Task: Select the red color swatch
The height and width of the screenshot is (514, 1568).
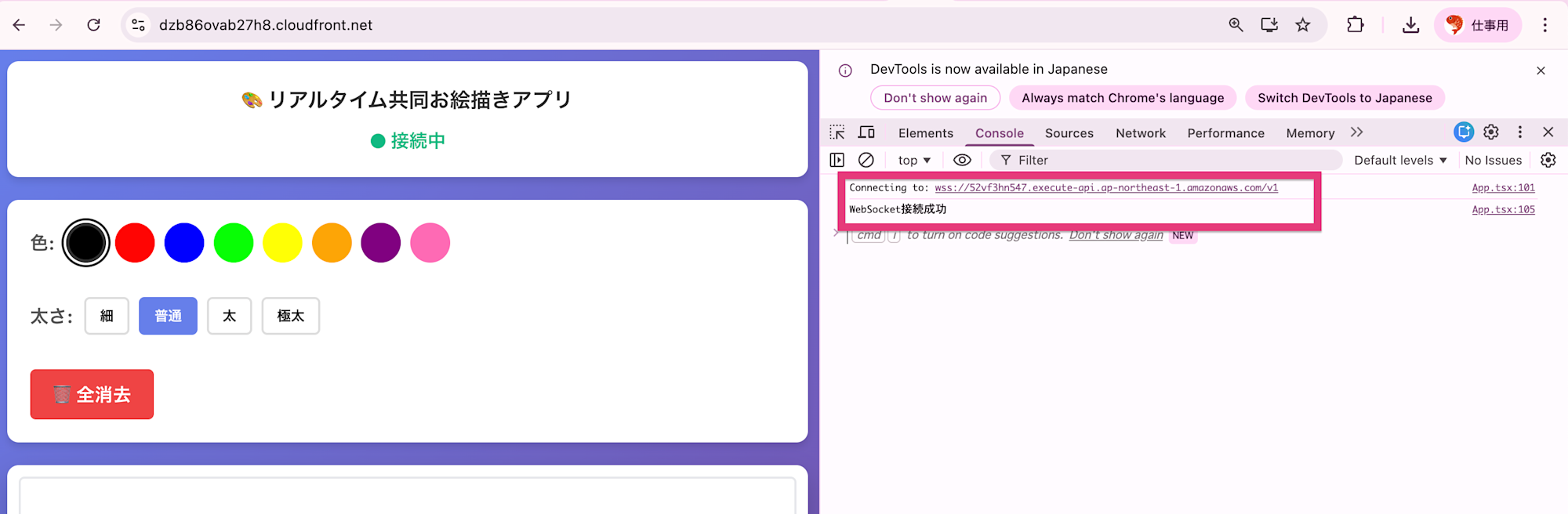Action: (x=135, y=243)
